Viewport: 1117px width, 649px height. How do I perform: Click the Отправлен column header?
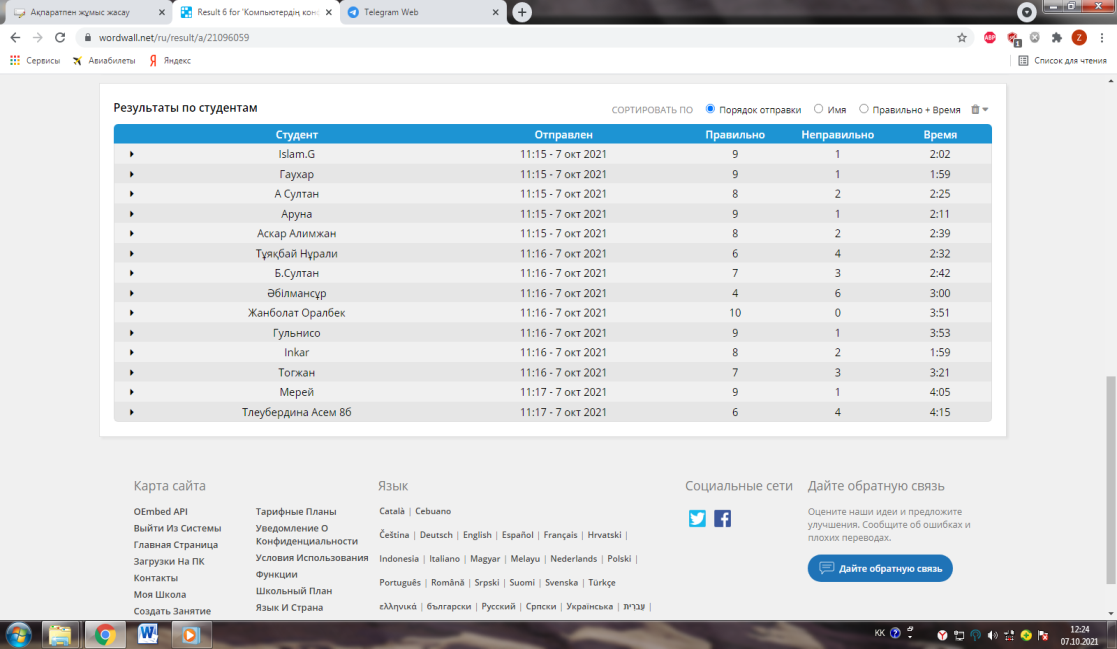click(x=563, y=134)
